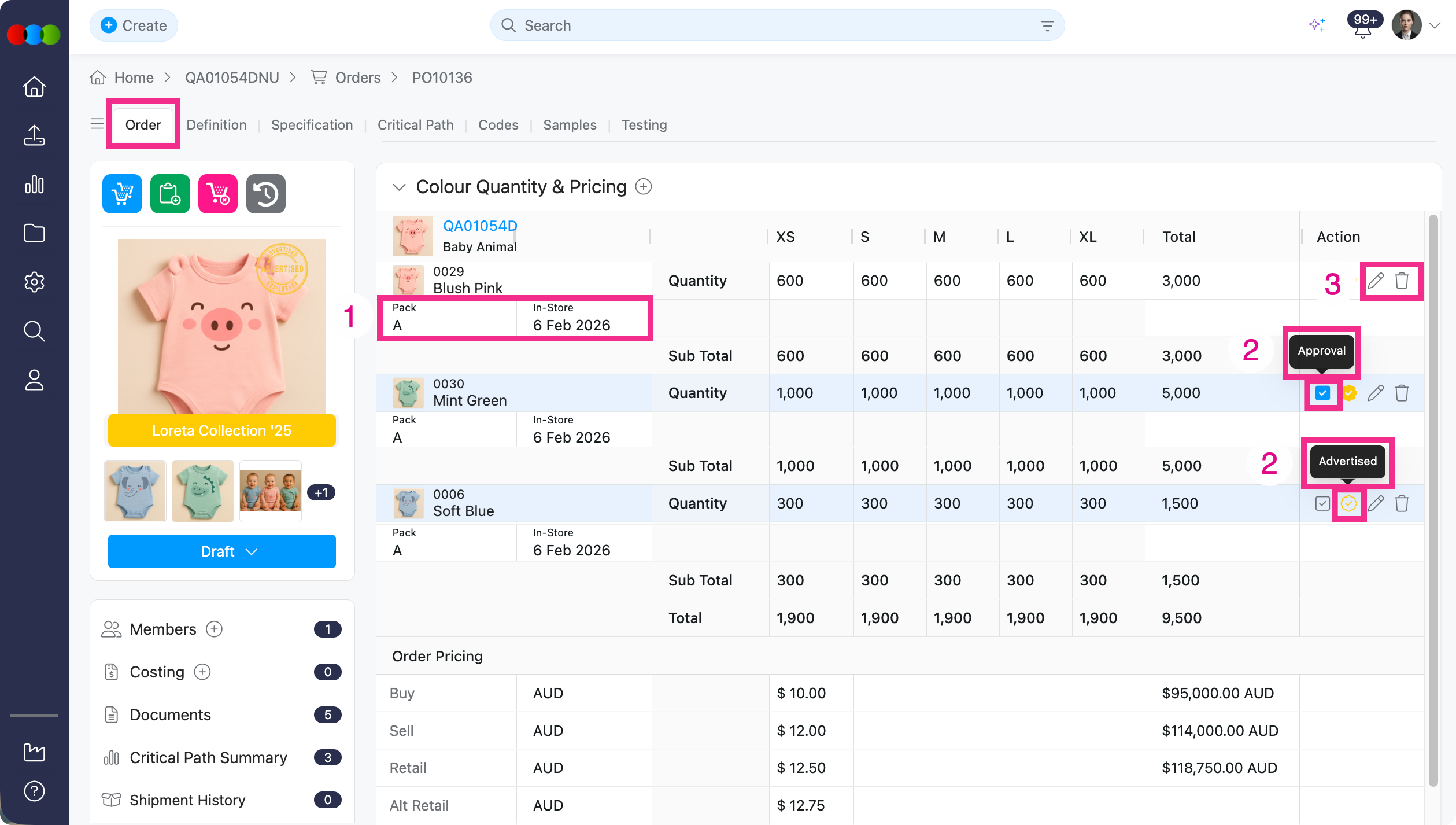
Task: Toggle the Soft Blue advertised badge icon
Action: [x=1348, y=503]
